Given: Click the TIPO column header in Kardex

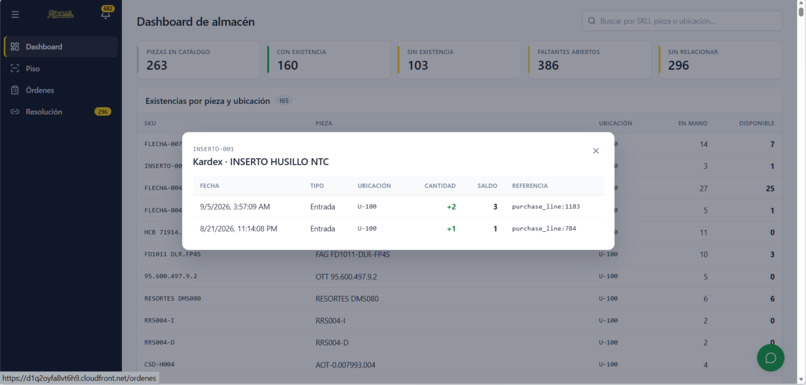Looking at the screenshot, I should (x=317, y=186).
